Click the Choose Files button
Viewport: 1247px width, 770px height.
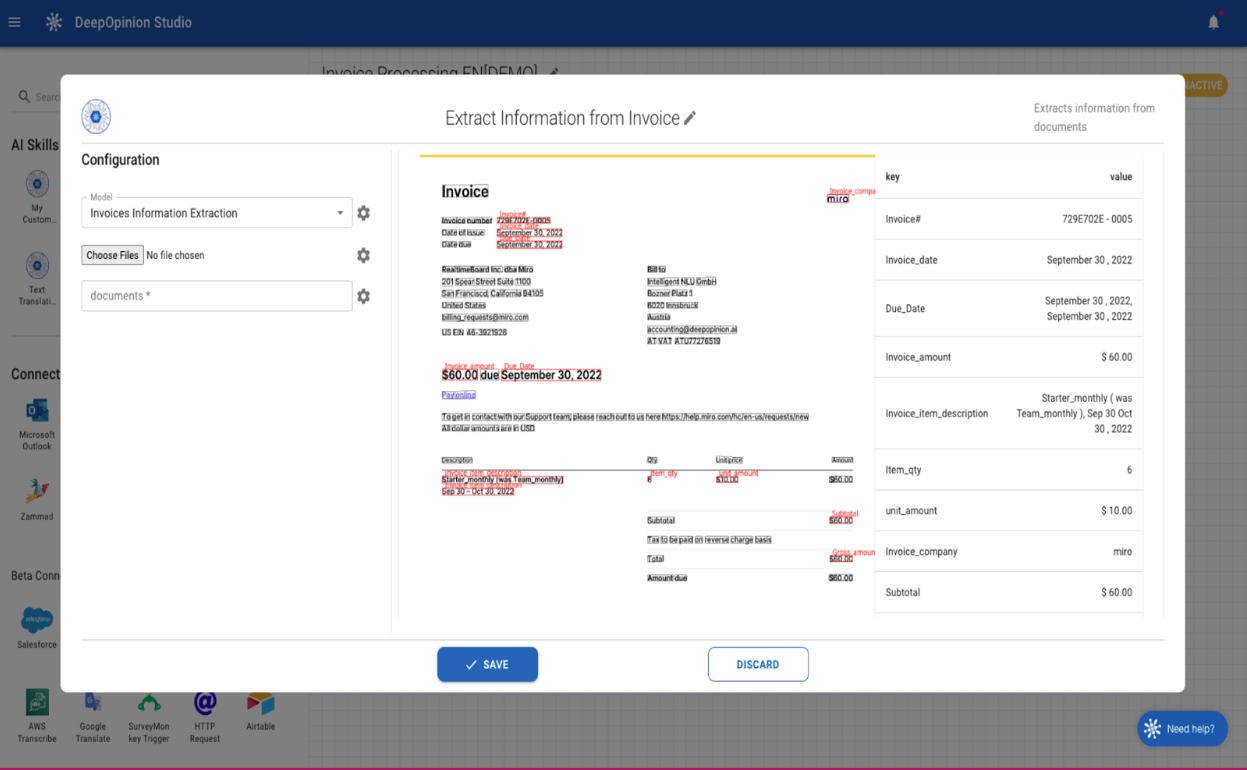point(112,255)
